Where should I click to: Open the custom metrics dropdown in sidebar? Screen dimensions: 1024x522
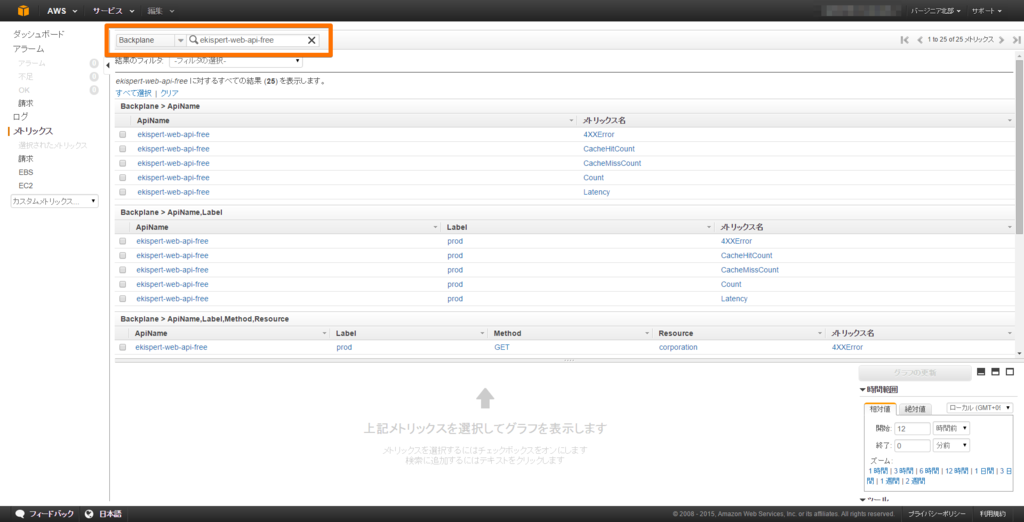tap(54, 201)
